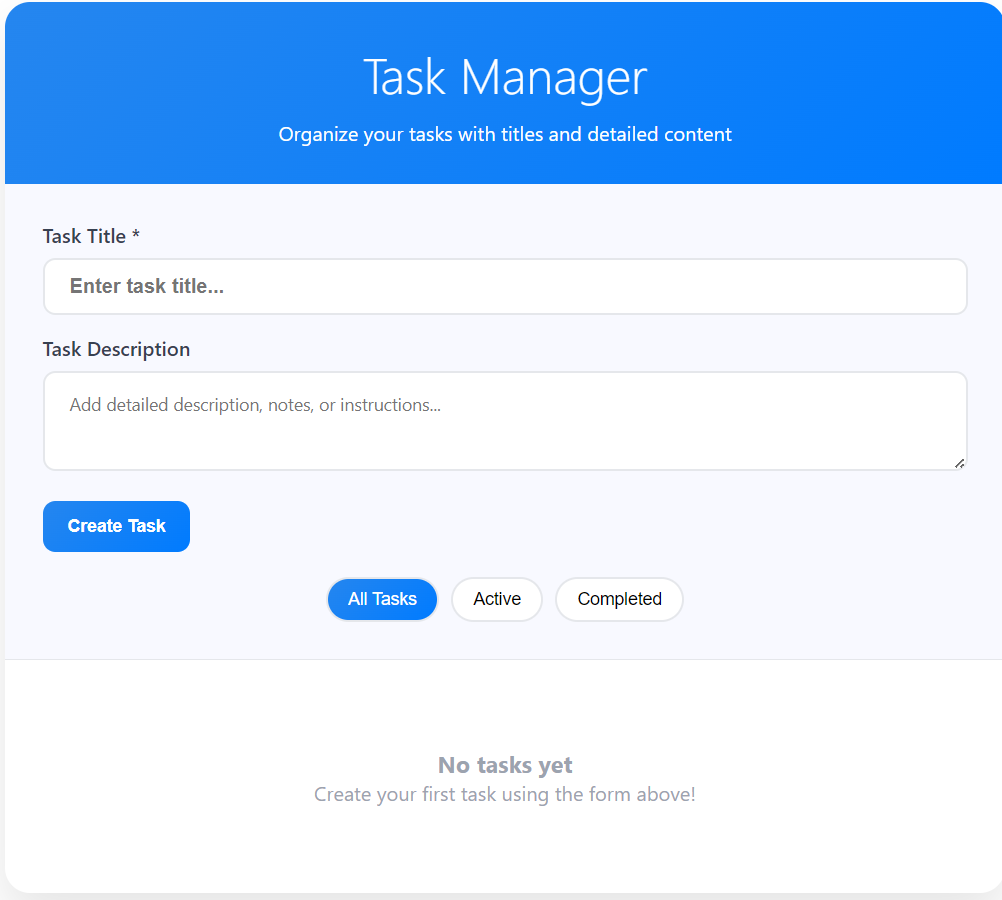
Task: Click the Task Manager heading
Action: tap(504, 78)
